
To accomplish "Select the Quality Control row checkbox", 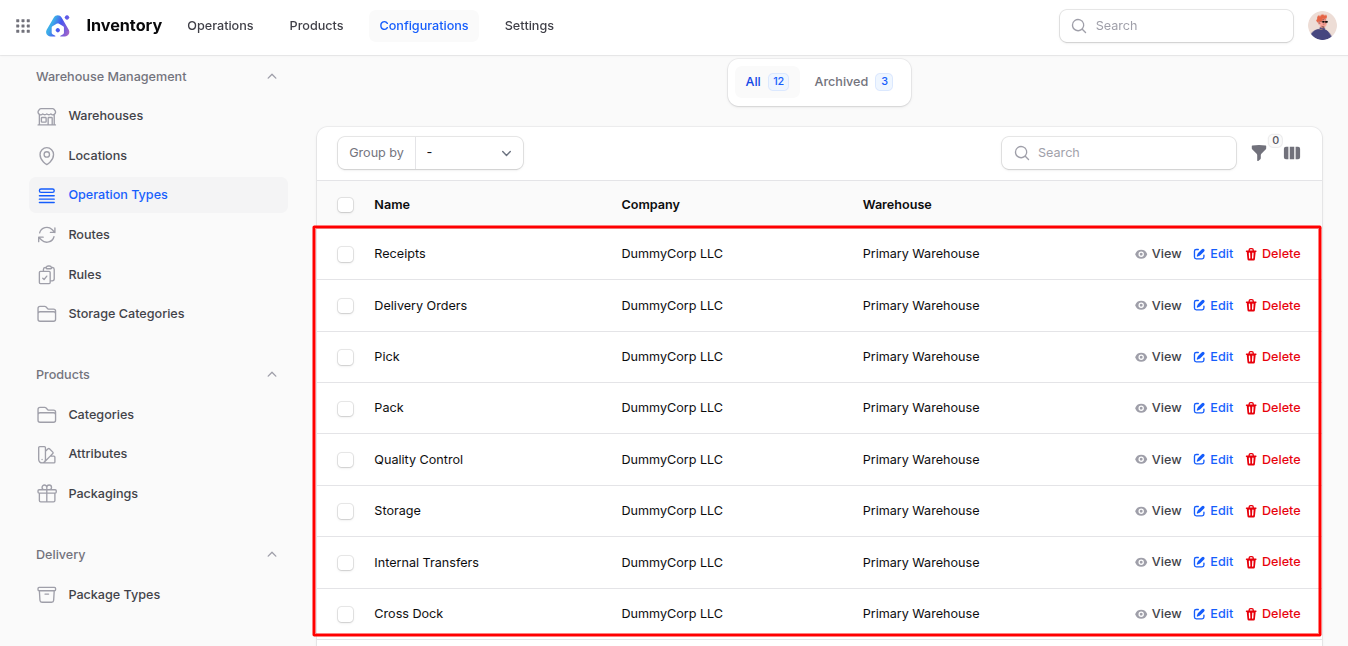I will click(x=346, y=460).
